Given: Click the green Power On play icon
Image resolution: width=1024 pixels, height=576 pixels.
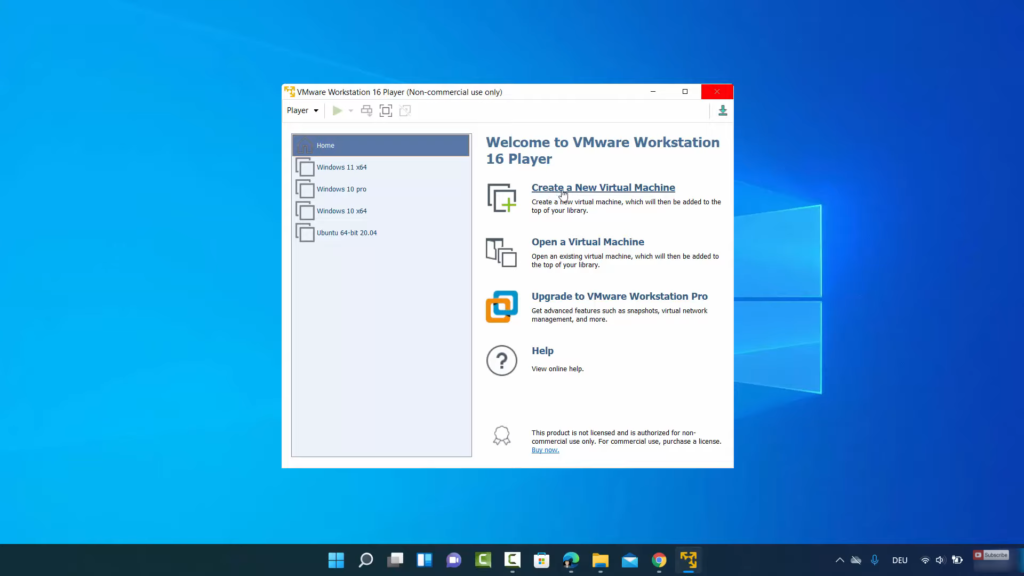Looking at the screenshot, I should coord(337,111).
